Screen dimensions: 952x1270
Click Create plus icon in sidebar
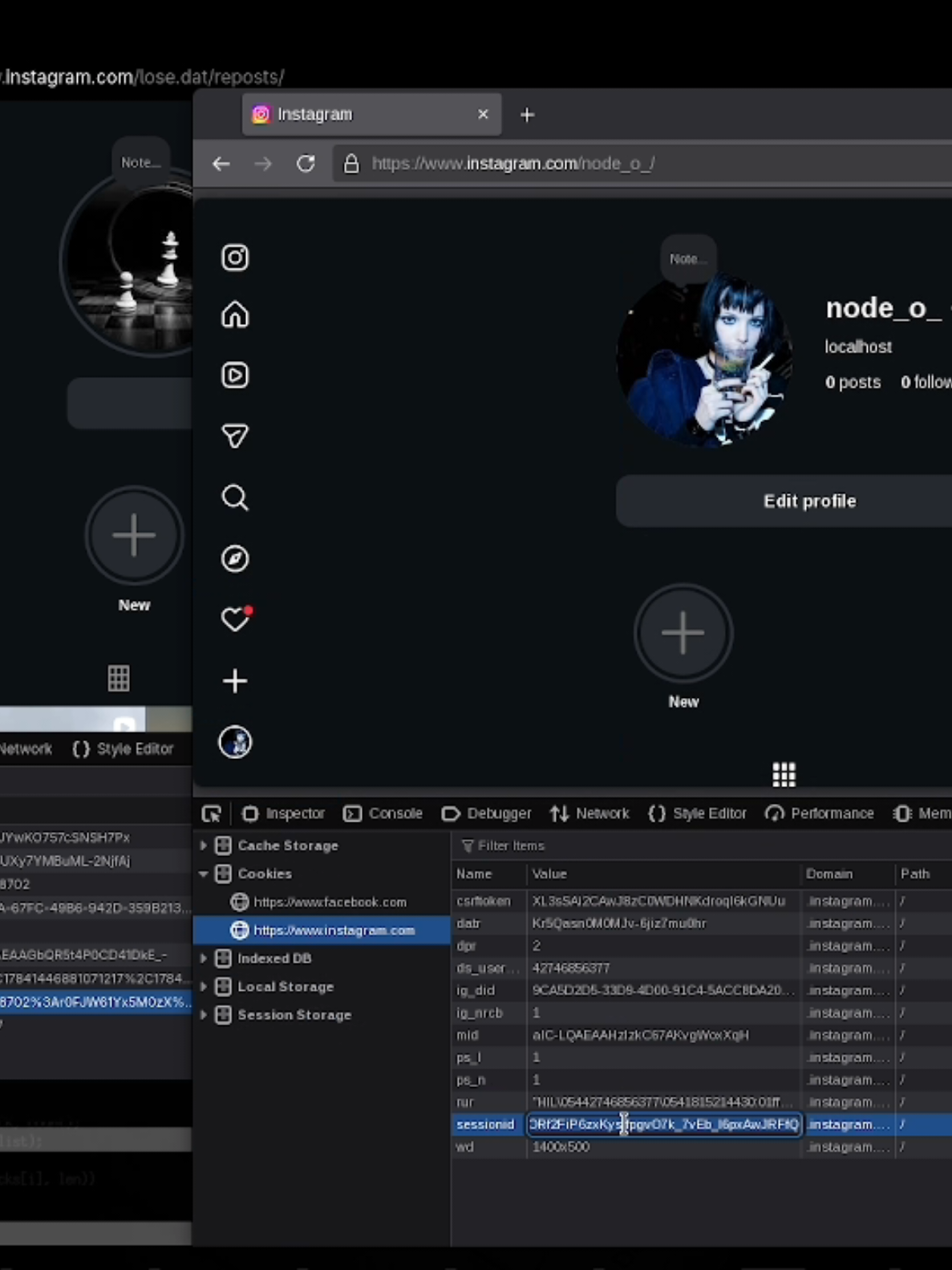(x=235, y=681)
